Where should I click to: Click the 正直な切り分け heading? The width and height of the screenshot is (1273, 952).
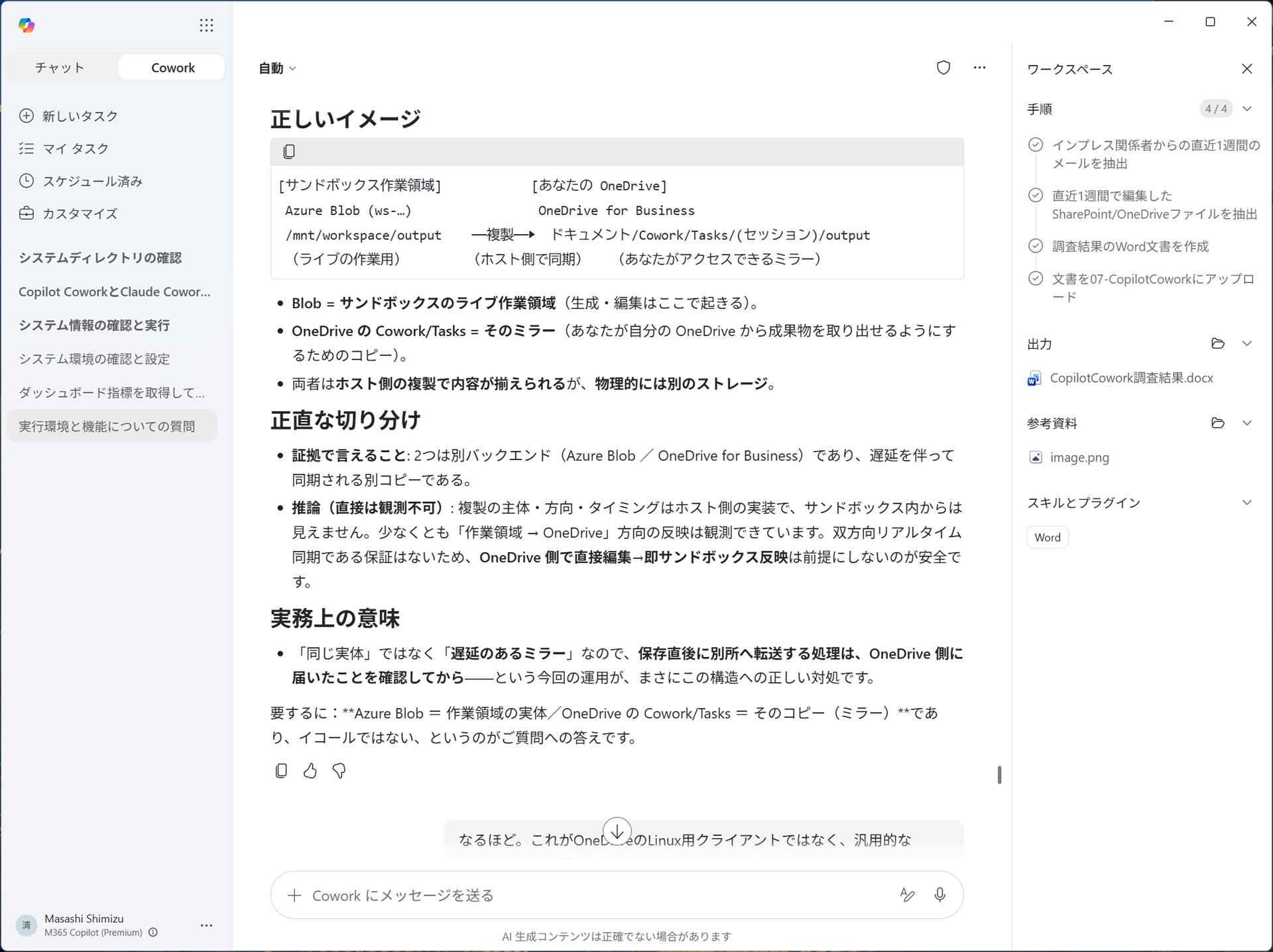coord(345,420)
